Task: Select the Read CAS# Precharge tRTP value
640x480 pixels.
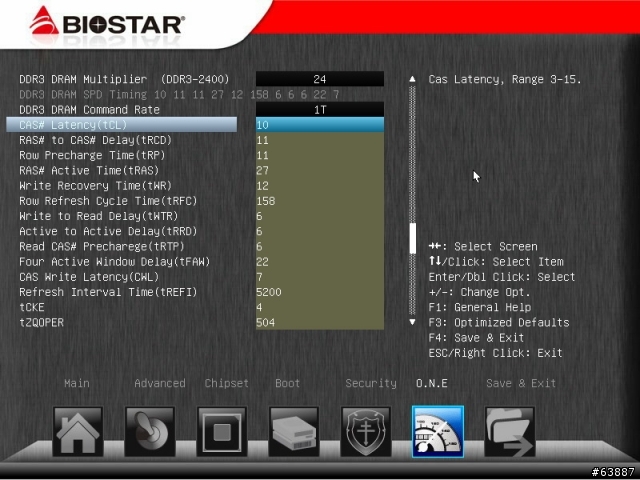Action: pos(320,247)
